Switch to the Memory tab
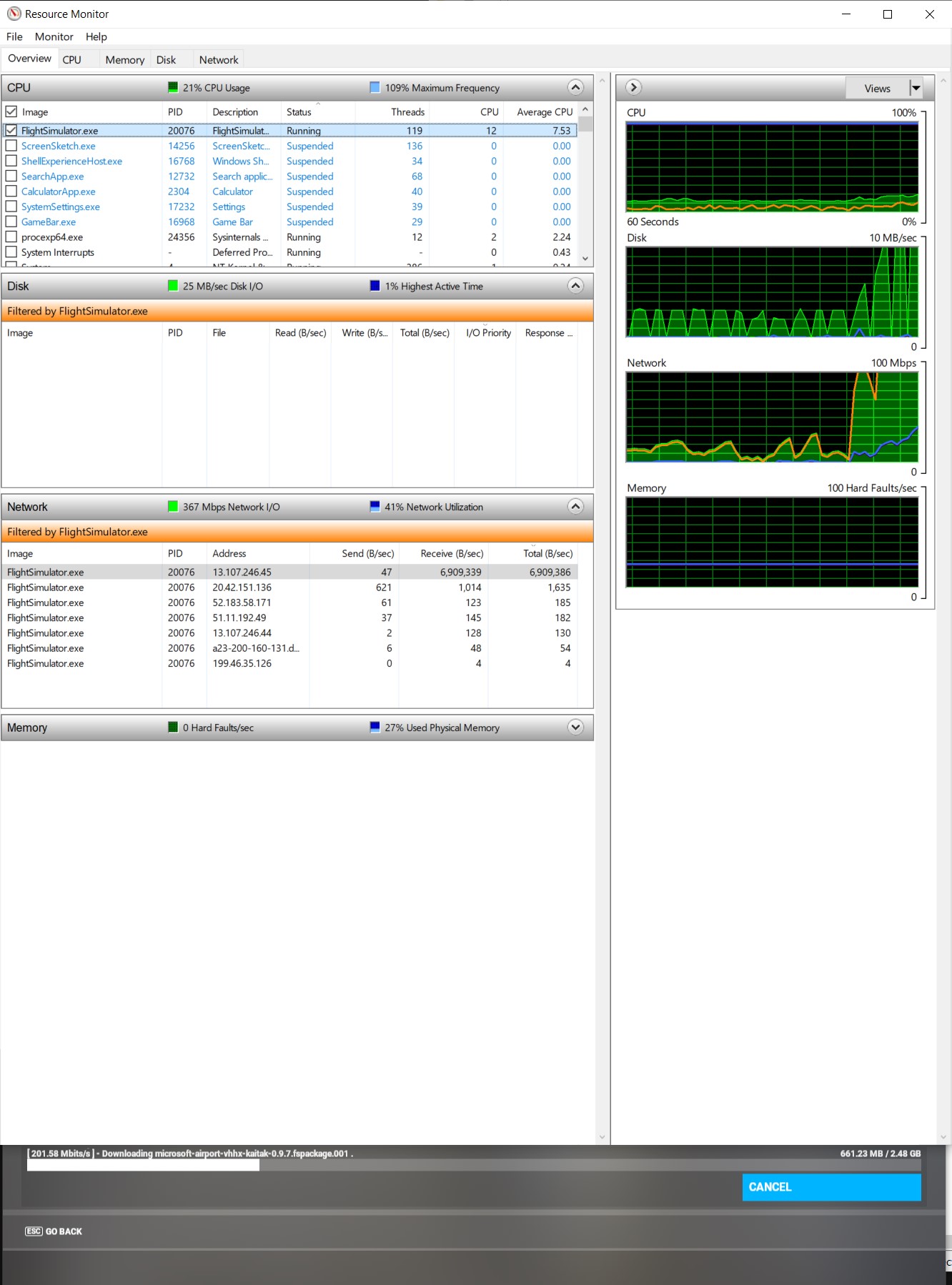Screen dimensions: 952x1285 click(125, 59)
